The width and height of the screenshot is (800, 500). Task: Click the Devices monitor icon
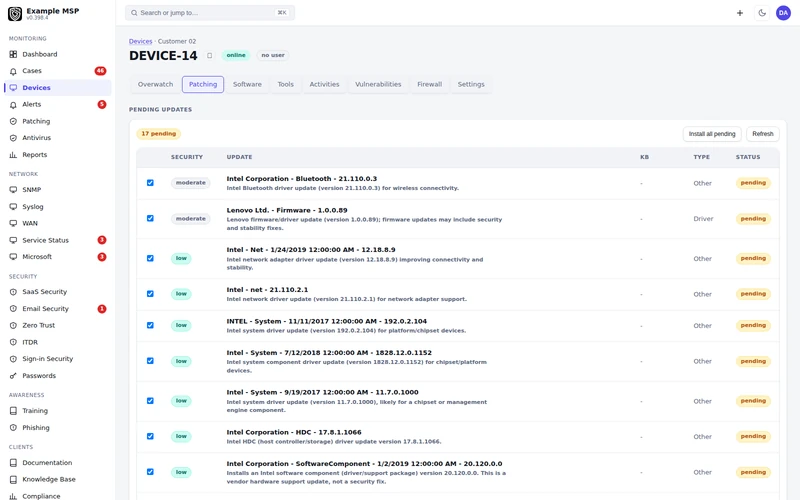pos(13,88)
